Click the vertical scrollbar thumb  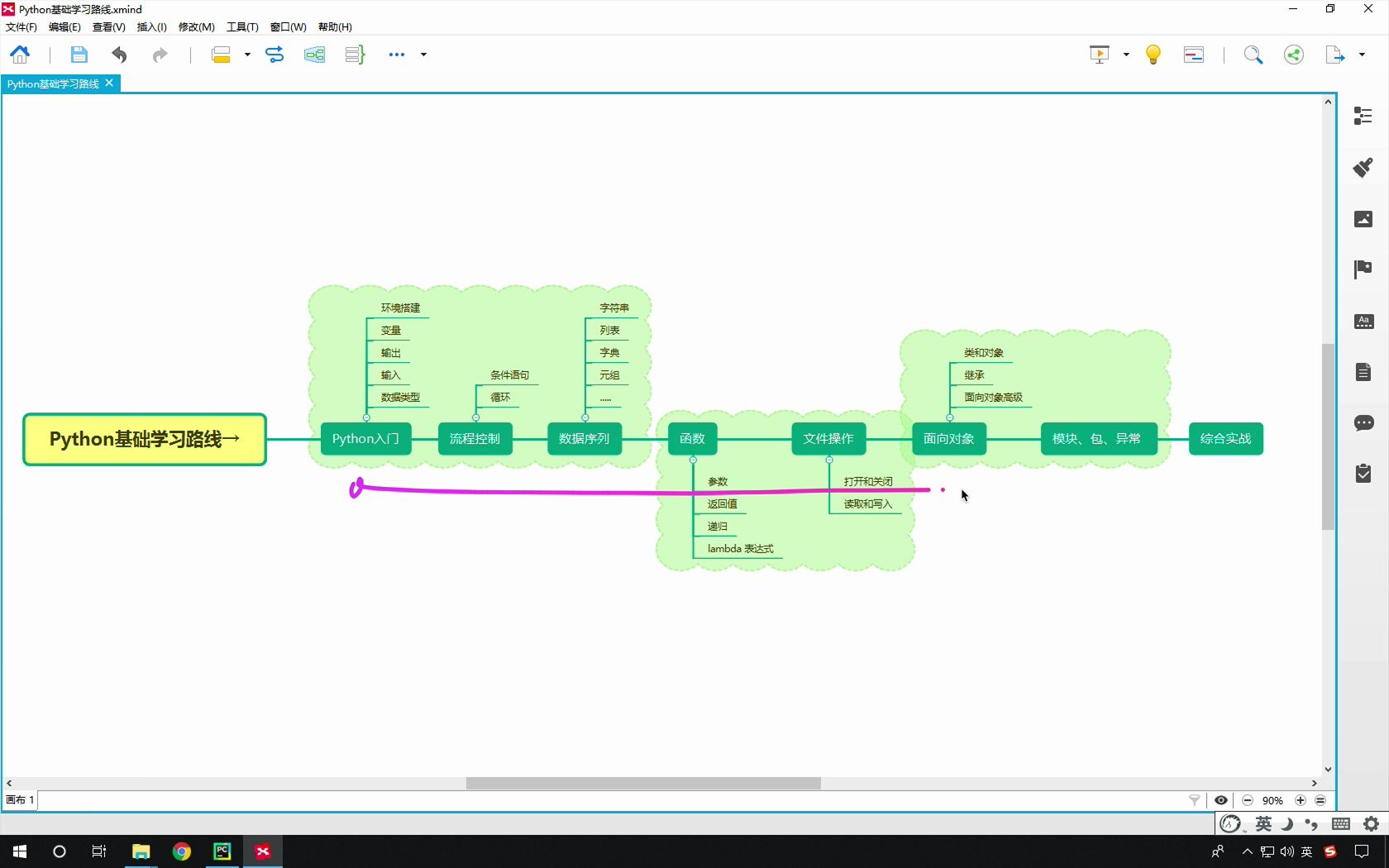click(x=1328, y=436)
